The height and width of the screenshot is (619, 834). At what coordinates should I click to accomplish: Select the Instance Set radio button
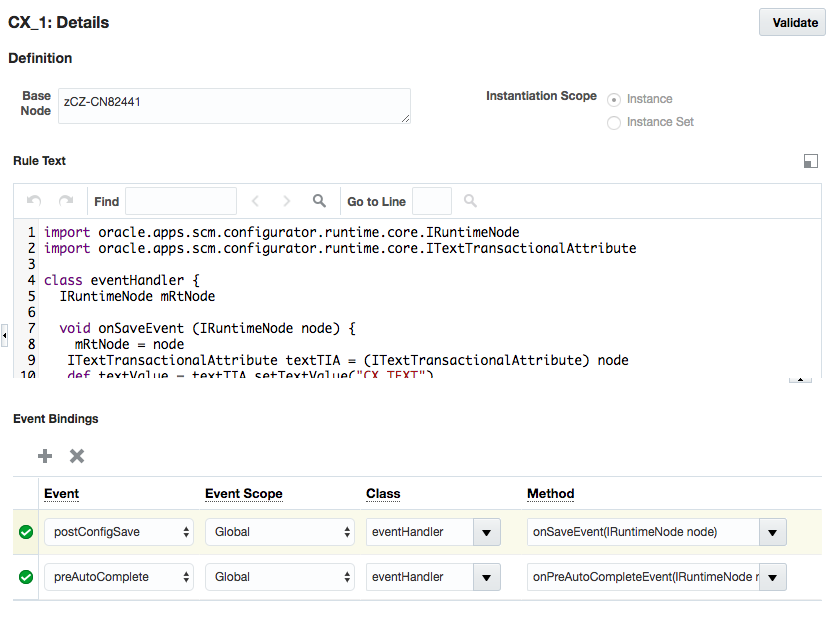(614, 122)
